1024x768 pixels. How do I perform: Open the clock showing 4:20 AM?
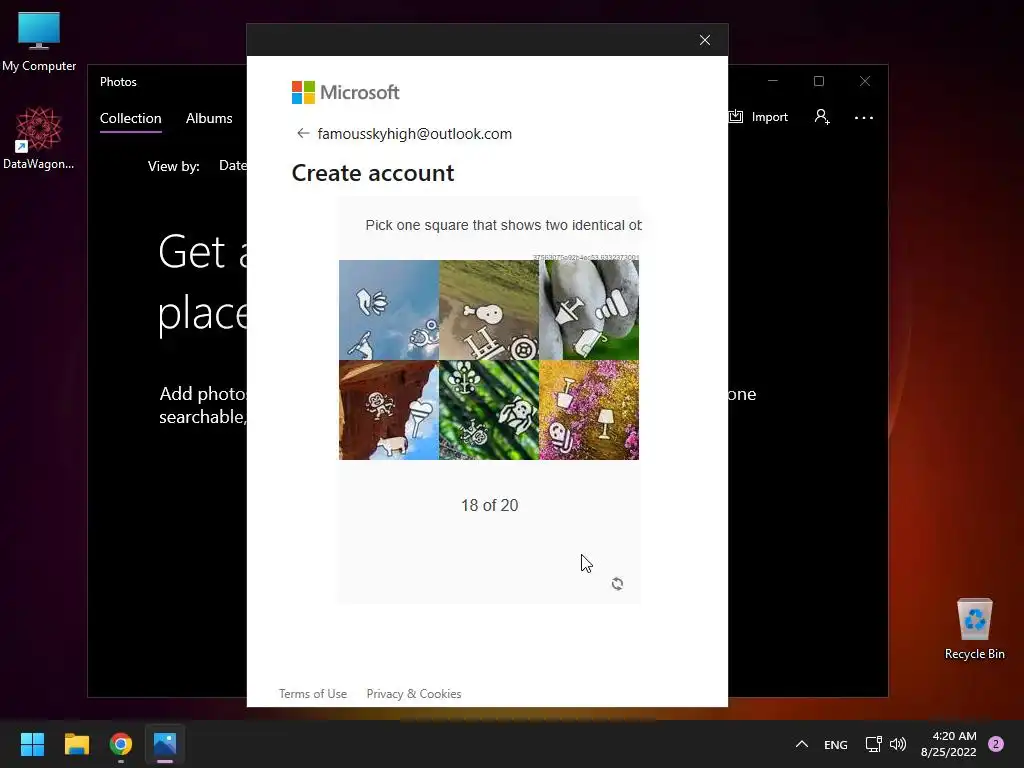948,744
